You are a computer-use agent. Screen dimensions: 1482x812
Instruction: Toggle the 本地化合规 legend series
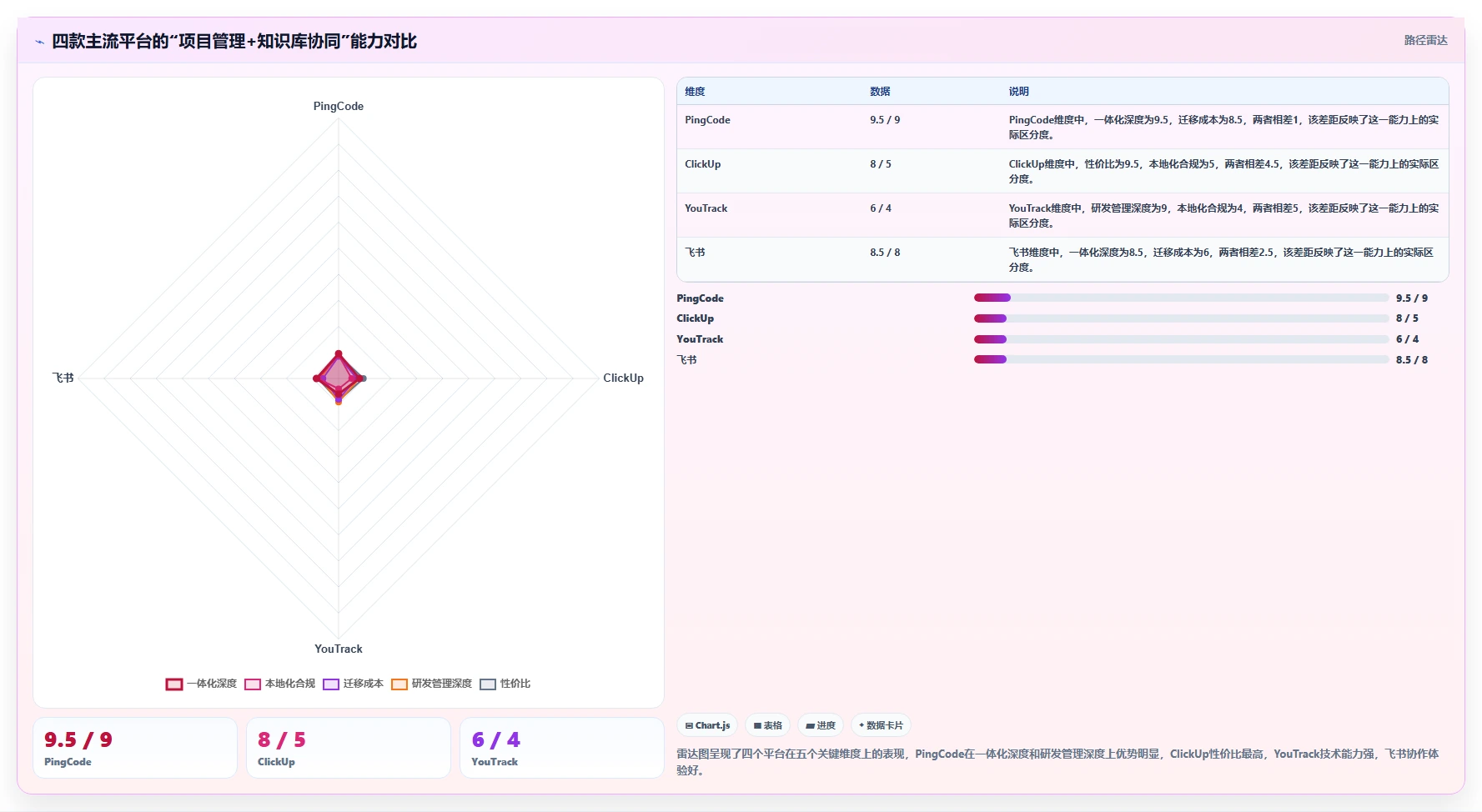point(280,684)
